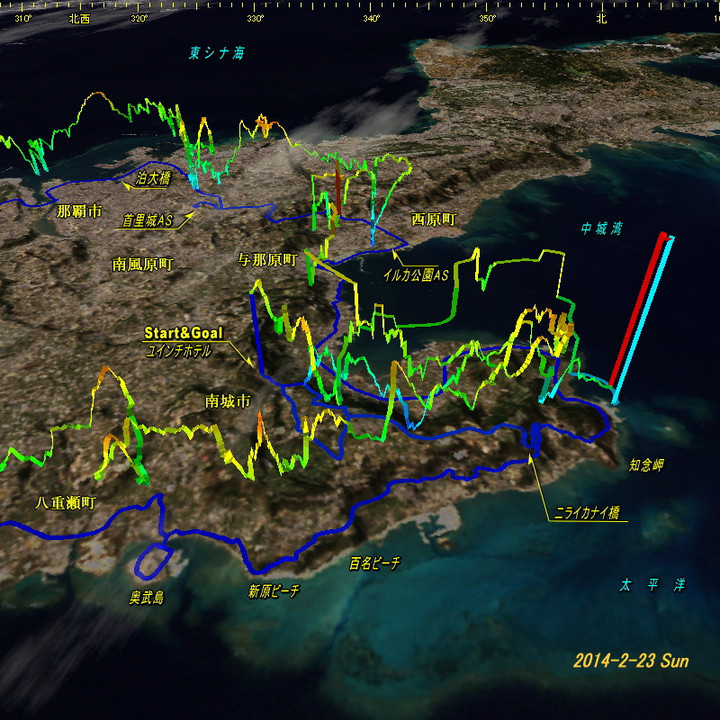Image resolution: width=720 pixels, height=720 pixels.
Task: Click the 北西 compass direction label
Action: [79, 18]
